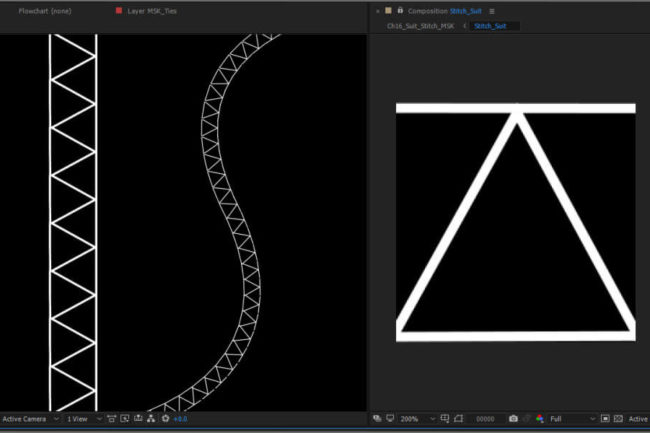650x433 pixels.
Task: Select the Flowchart (none) tab
Action: point(48,10)
